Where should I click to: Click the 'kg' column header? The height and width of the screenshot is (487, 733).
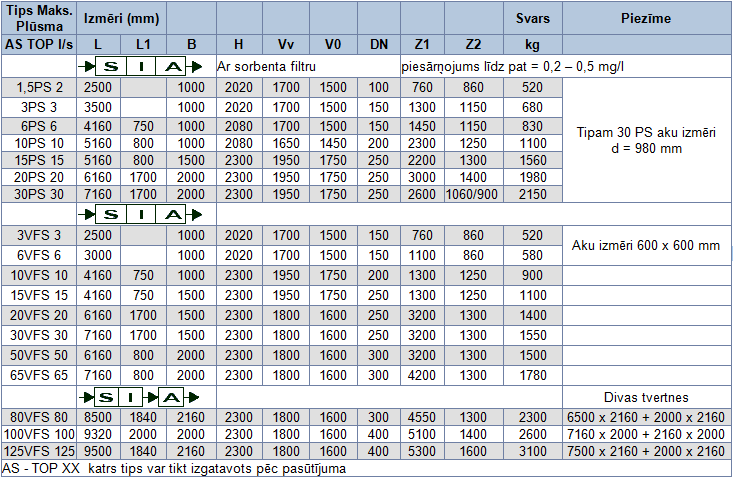pos(532,44)
